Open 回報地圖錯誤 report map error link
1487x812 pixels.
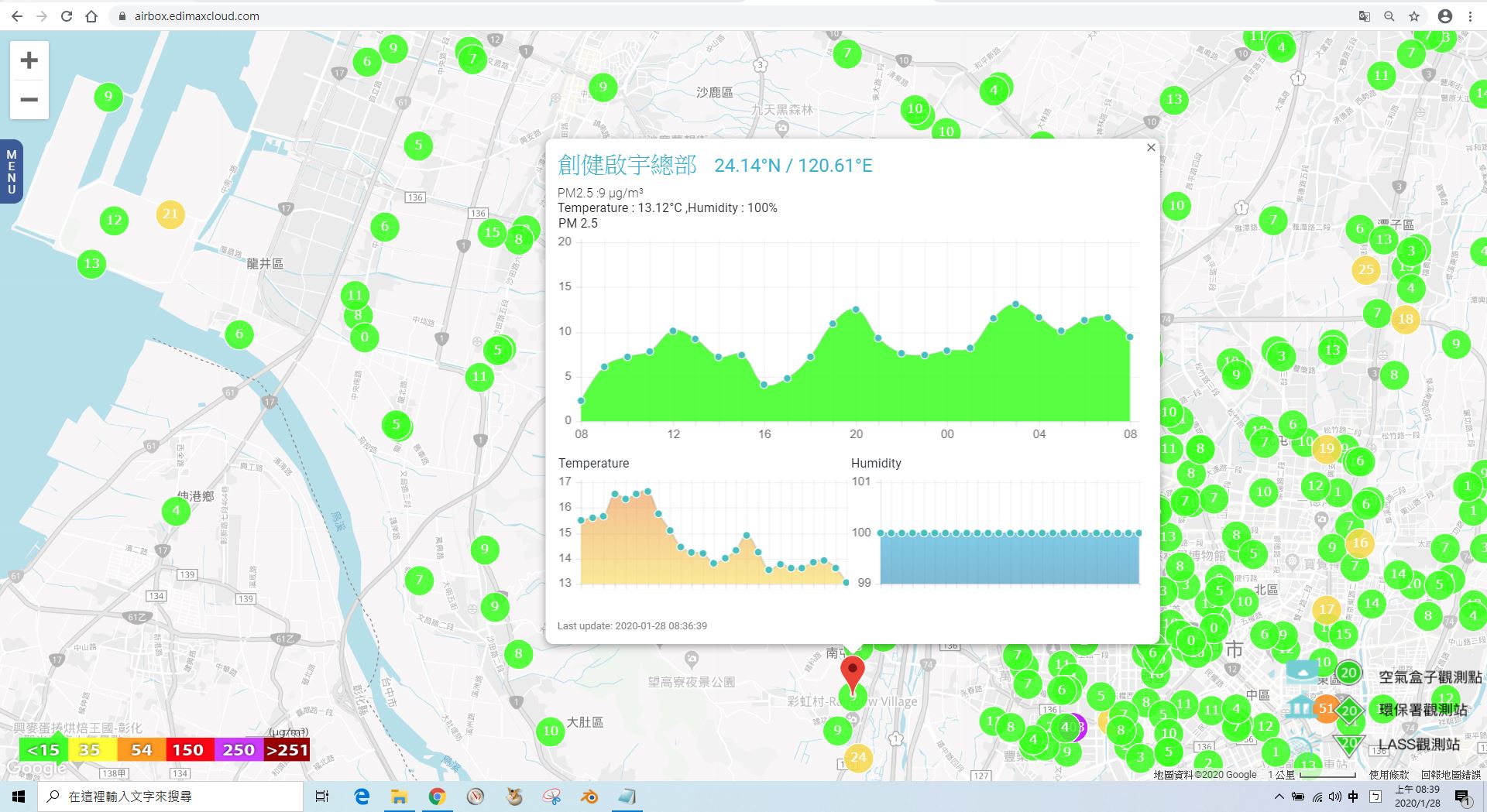point(1450,775)
